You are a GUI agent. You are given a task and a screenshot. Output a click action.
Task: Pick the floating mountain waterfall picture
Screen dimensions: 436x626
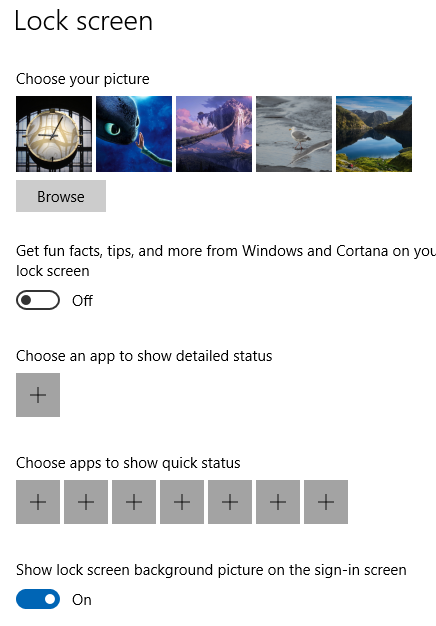click(214, 134)
